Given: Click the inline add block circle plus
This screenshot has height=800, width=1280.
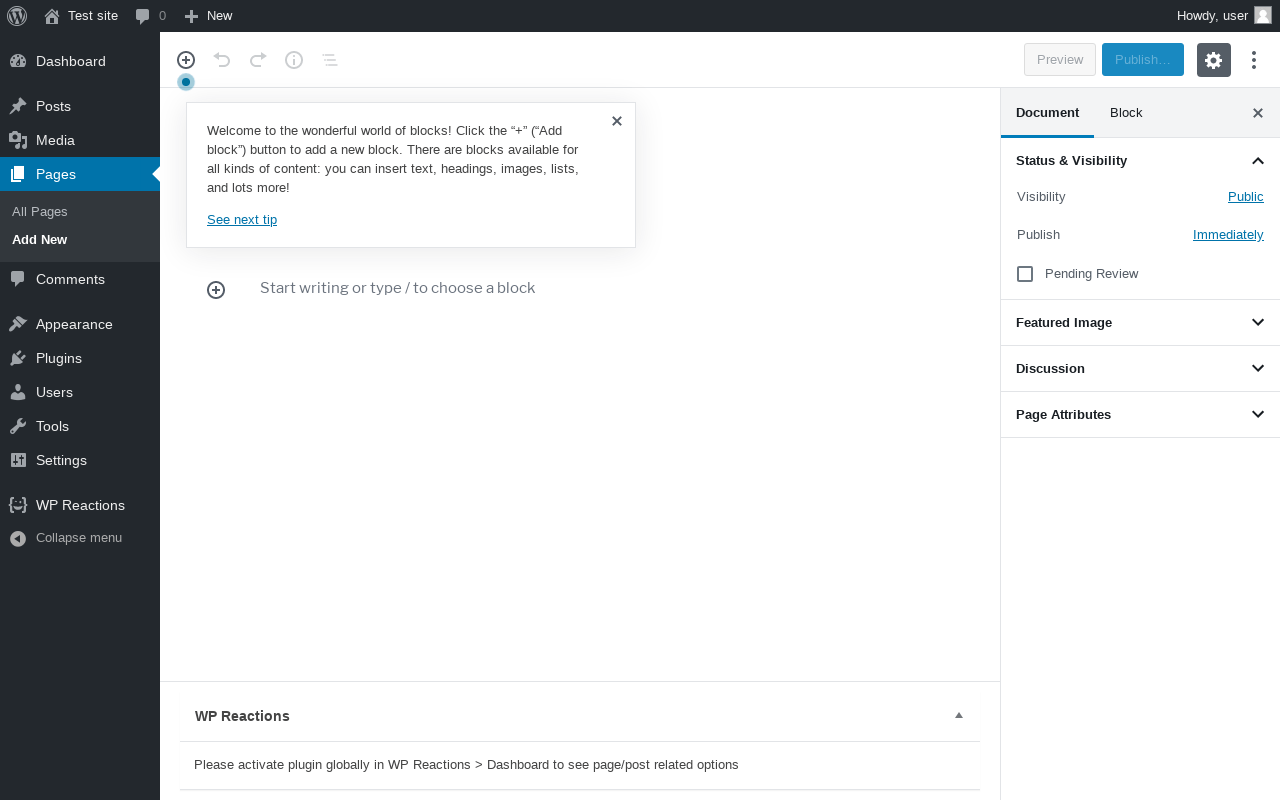Looking at the screenshot, I should click(216, 290).
